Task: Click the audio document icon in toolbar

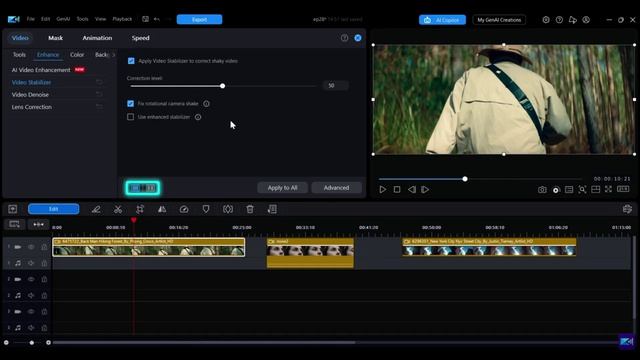Action: (272, 209)
